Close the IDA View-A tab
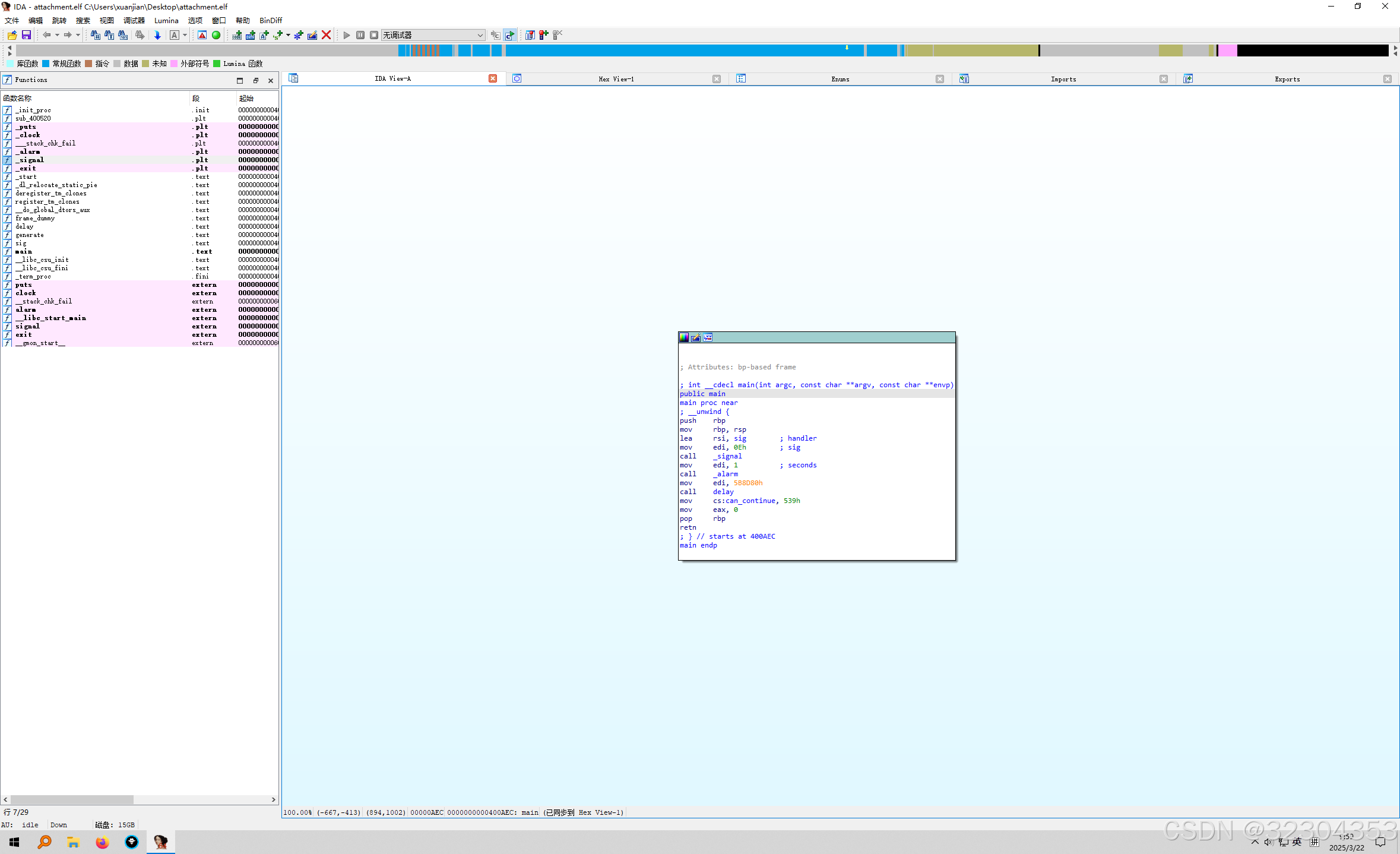Image resolution: width=1400 pixels, height=854 pixels. coord(493,78)
